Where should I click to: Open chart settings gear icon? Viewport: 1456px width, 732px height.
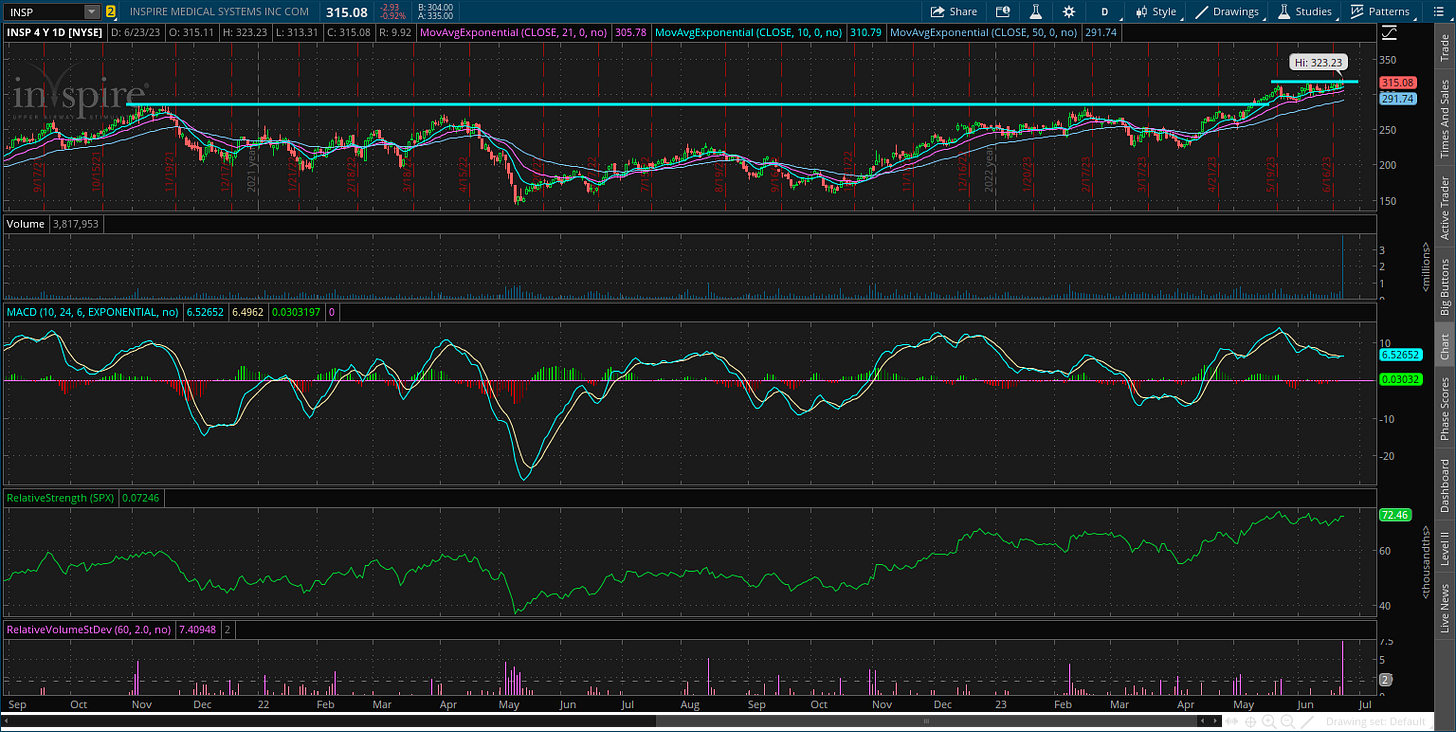click(x=1069, y=12)
